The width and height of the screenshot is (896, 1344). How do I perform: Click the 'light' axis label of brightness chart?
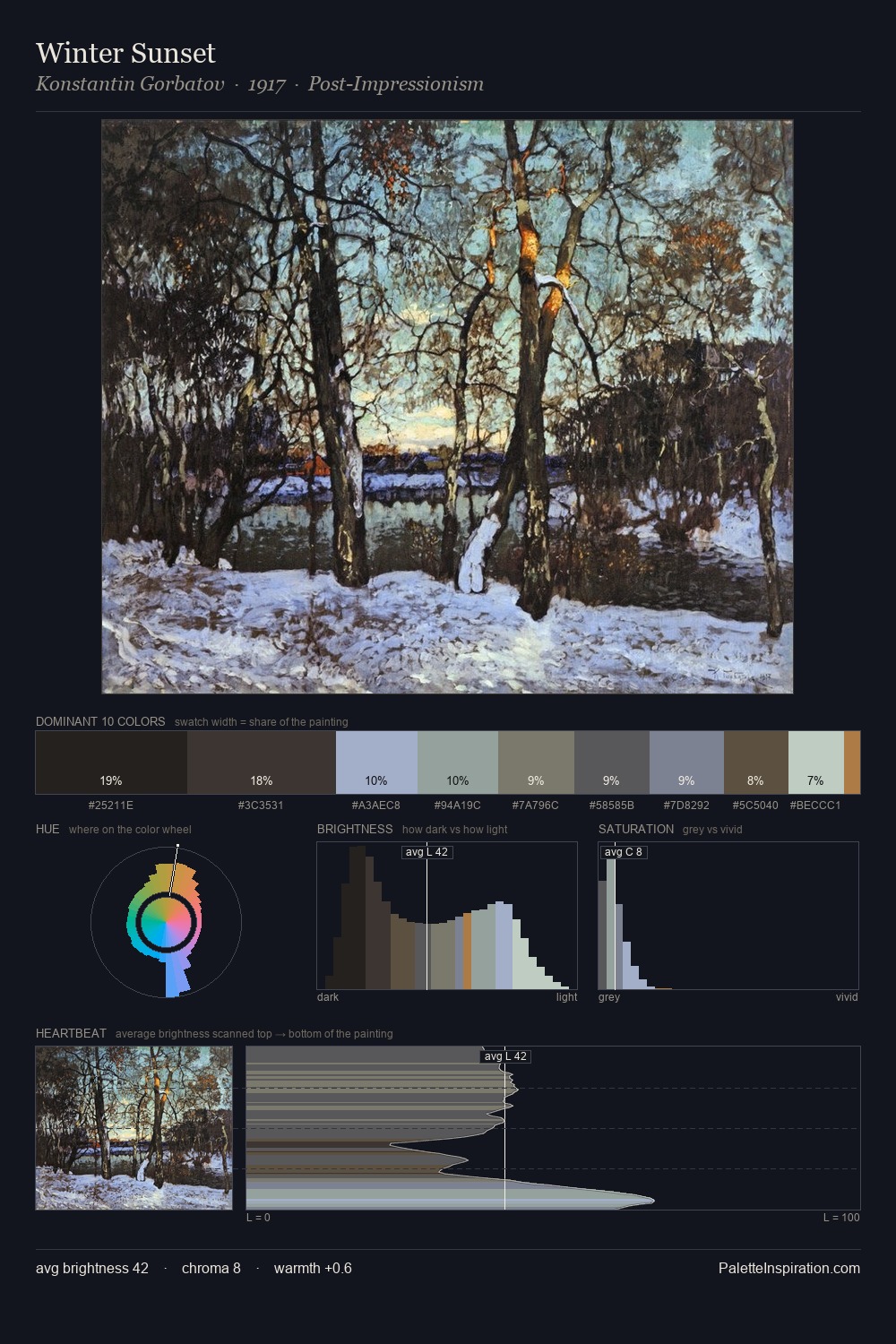point(566,997)
